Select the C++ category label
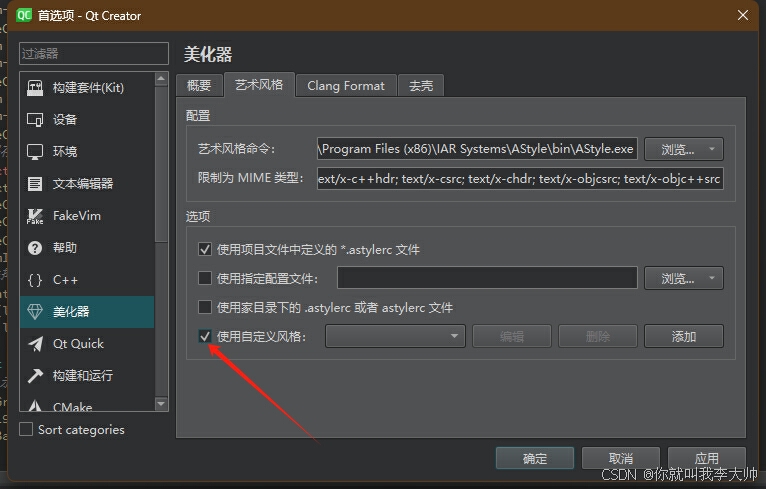This screenshot has height=489, width=766. [65, 280]
